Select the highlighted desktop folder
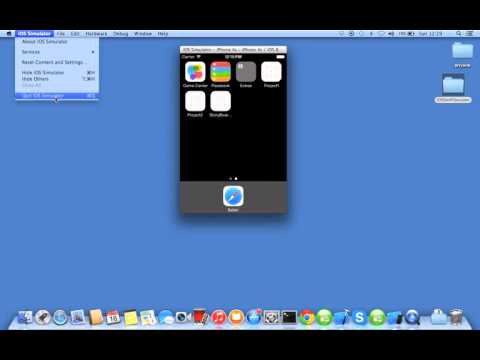The height and width of the screenshot is (360, 480). coord(453,85)
